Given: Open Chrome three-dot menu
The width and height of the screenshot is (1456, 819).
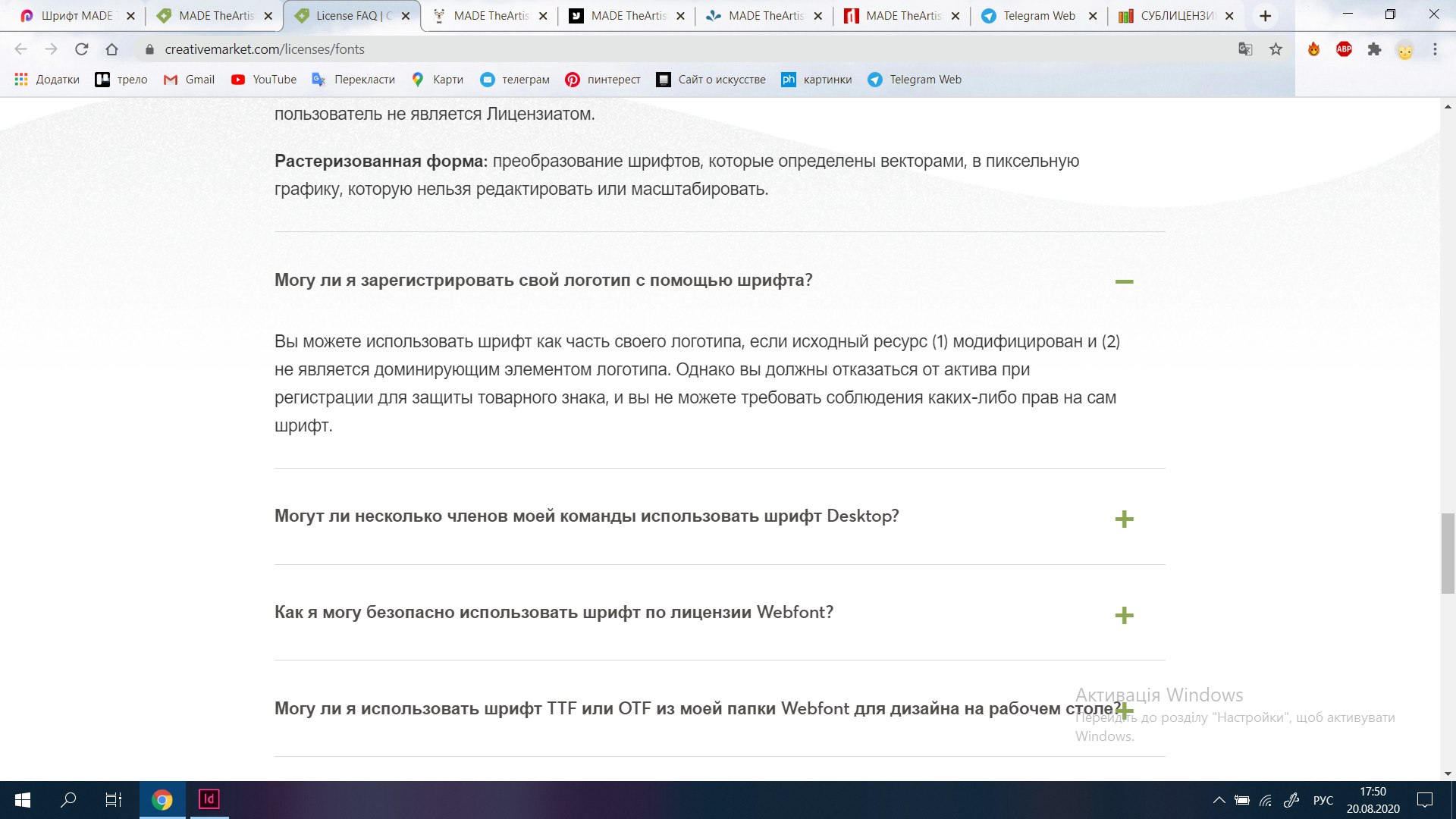Looking at the screenshot, I should [x=1435, y=49].
